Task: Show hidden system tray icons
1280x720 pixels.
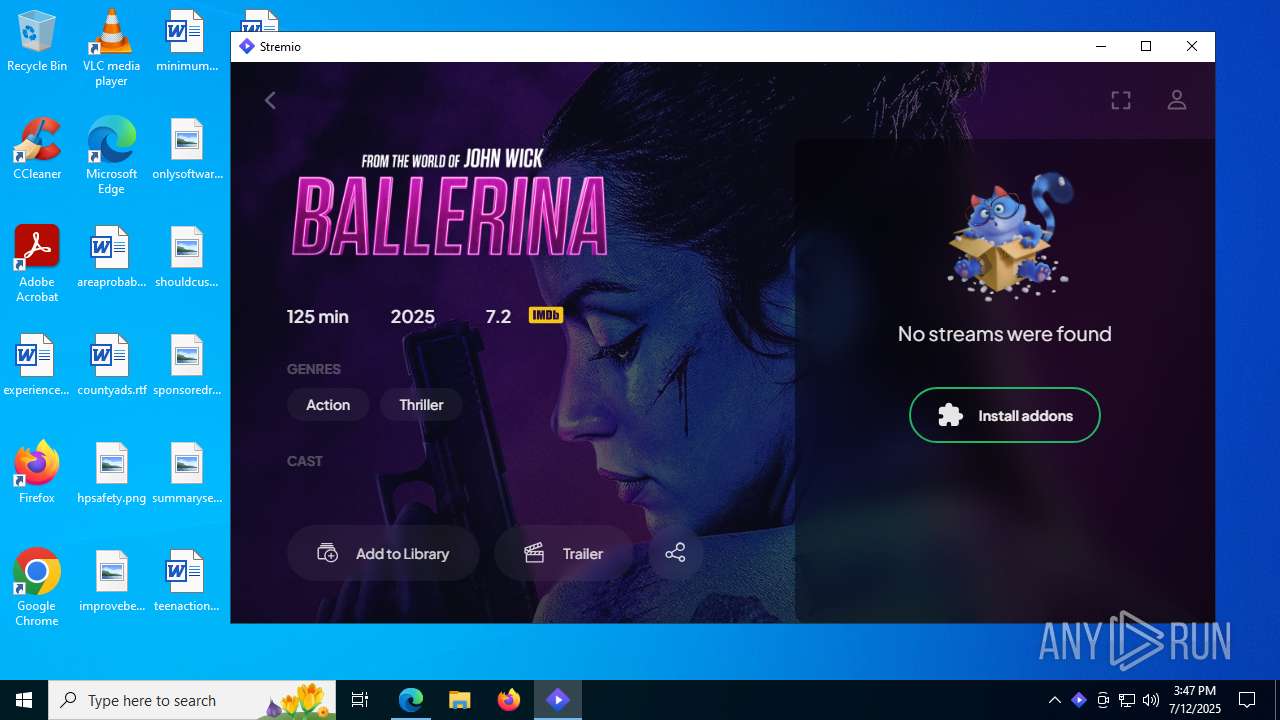Action: pyautogui.click(x=1054, y=700)
